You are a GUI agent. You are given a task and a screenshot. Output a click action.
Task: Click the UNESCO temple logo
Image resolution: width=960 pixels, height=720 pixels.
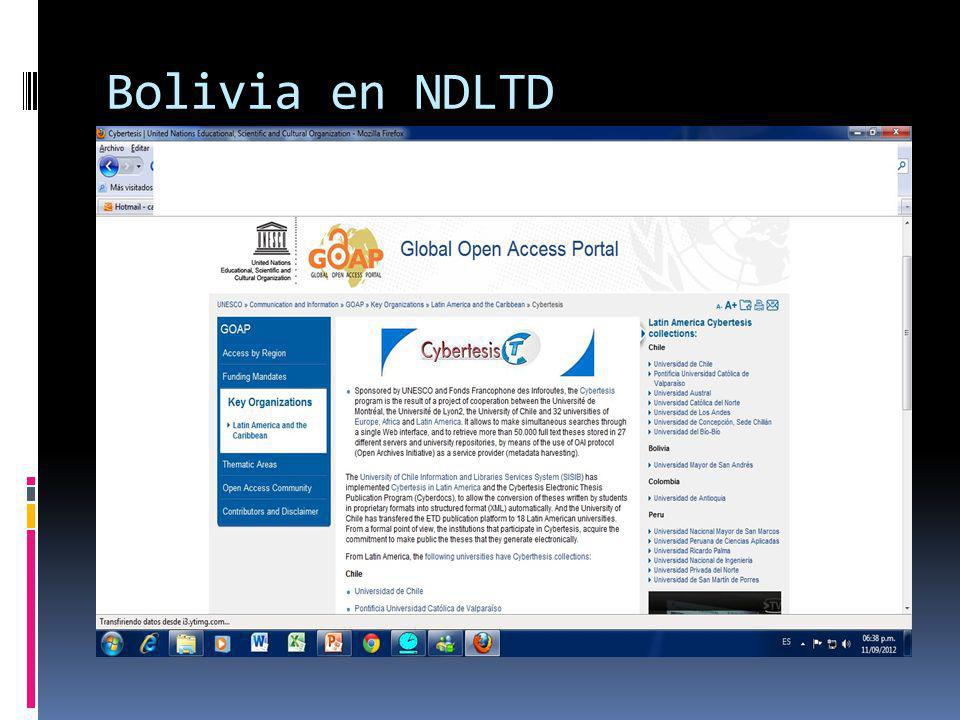pyautogui.click(x=272, y=239)
